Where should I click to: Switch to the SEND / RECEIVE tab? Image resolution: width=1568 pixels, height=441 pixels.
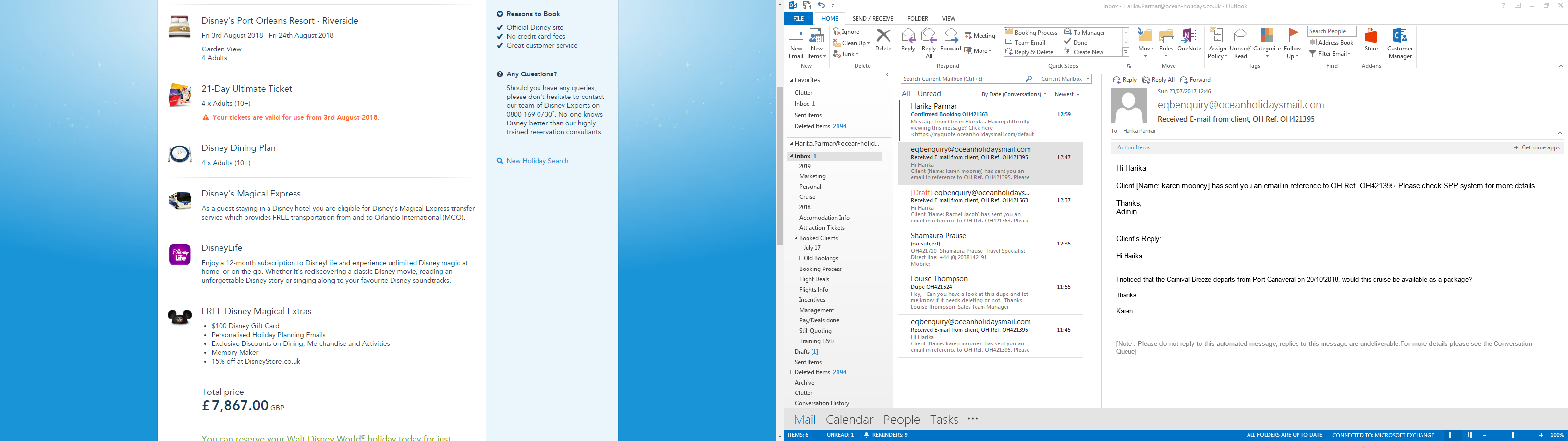pos(873,18)
